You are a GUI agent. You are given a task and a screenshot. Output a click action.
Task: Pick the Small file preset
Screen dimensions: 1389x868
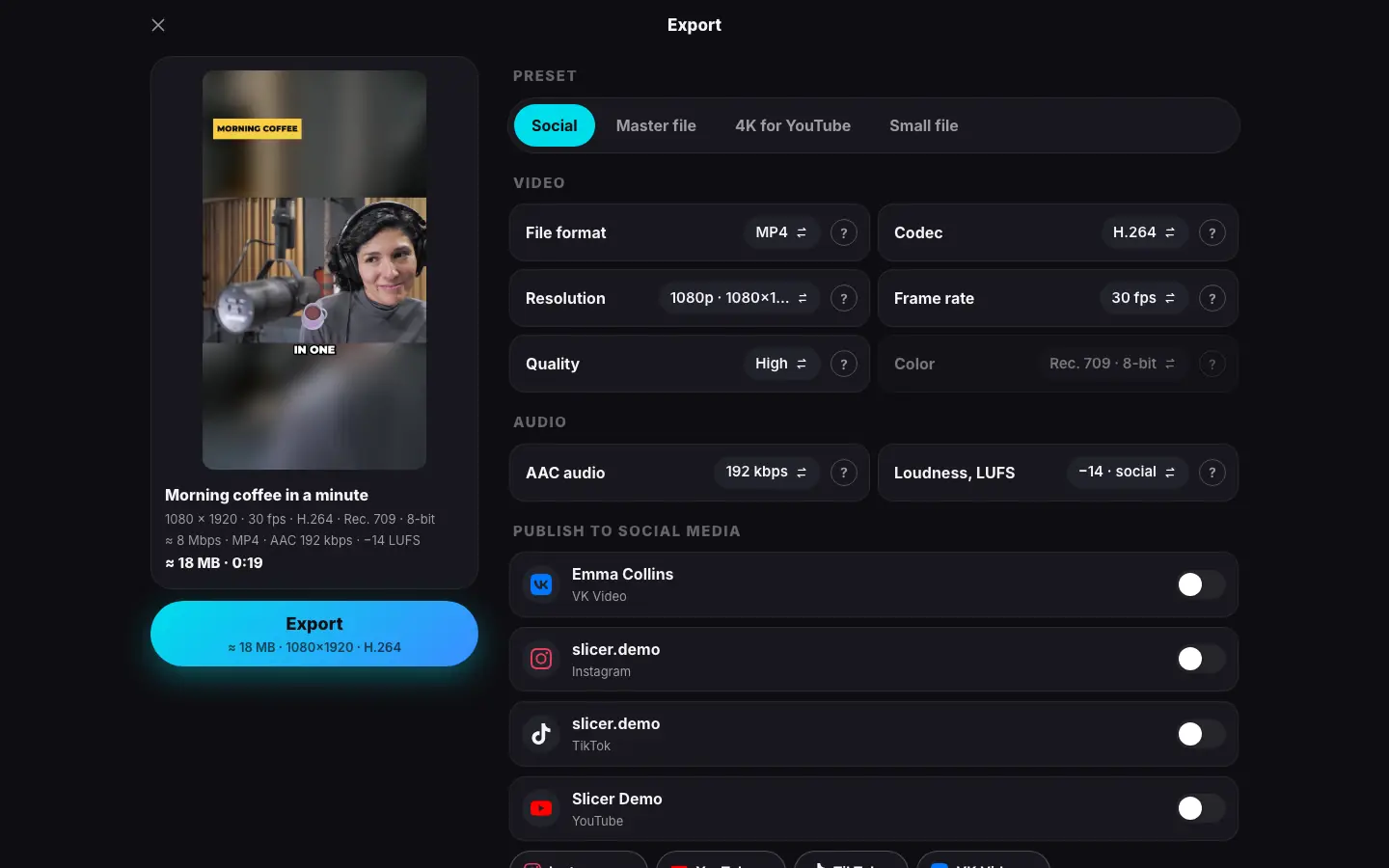point(924,125)
